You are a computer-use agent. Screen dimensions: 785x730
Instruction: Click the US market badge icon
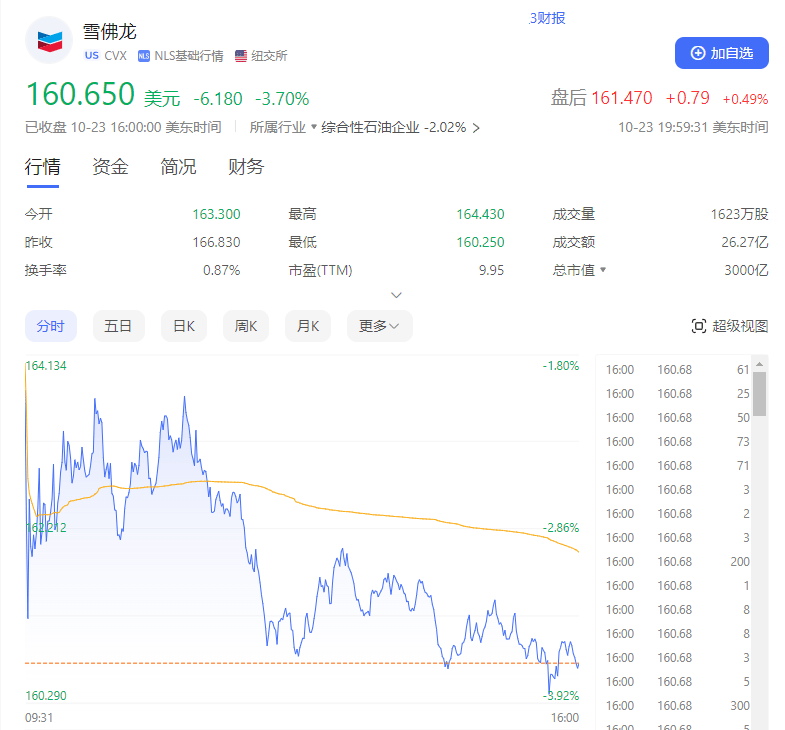(92, 56)
